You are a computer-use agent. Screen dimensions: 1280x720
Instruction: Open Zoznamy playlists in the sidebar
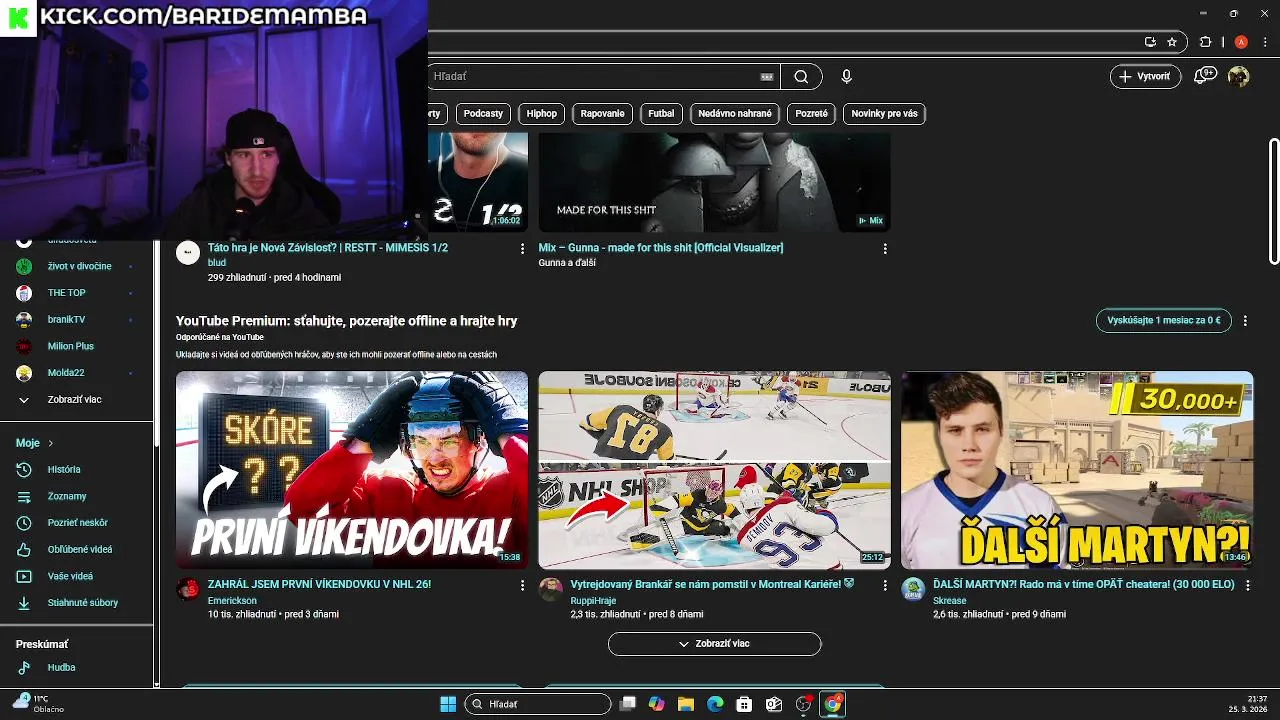click(x=75, y=496)
